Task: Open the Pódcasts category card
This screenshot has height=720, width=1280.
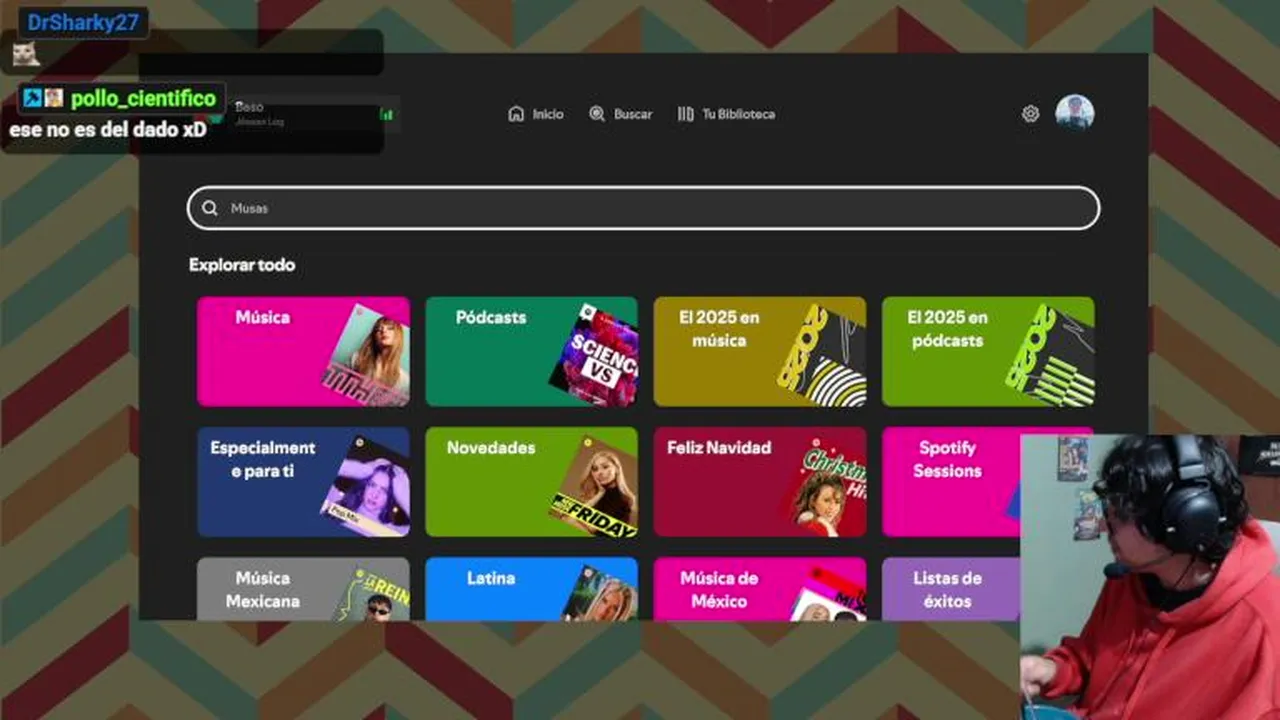Action: [x=532, y=351]
